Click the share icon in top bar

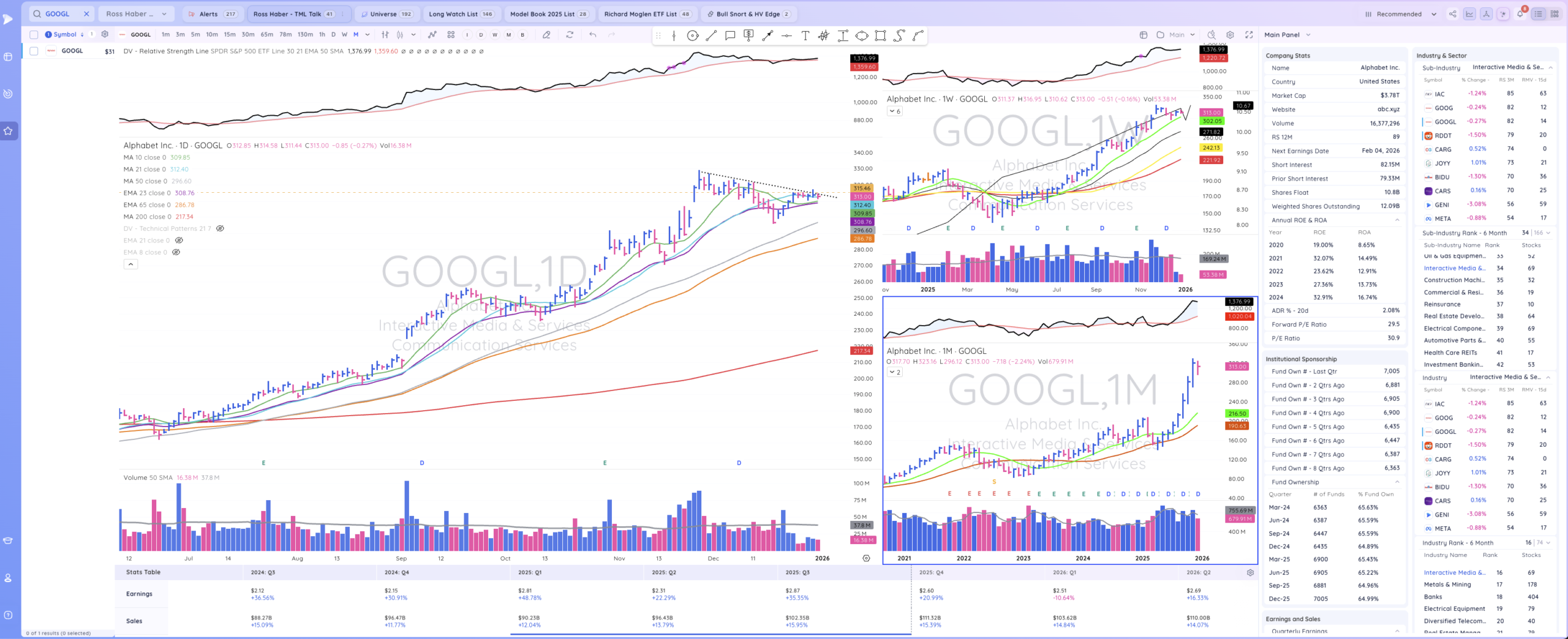pyautogui.click(x=1452, y=14)
